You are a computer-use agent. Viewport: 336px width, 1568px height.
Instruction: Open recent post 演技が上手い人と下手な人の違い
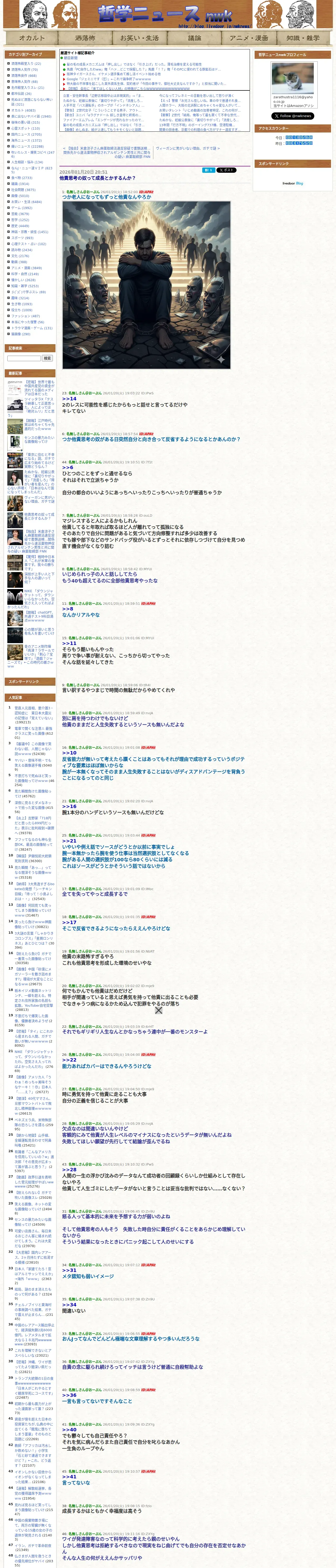(39, 578)
